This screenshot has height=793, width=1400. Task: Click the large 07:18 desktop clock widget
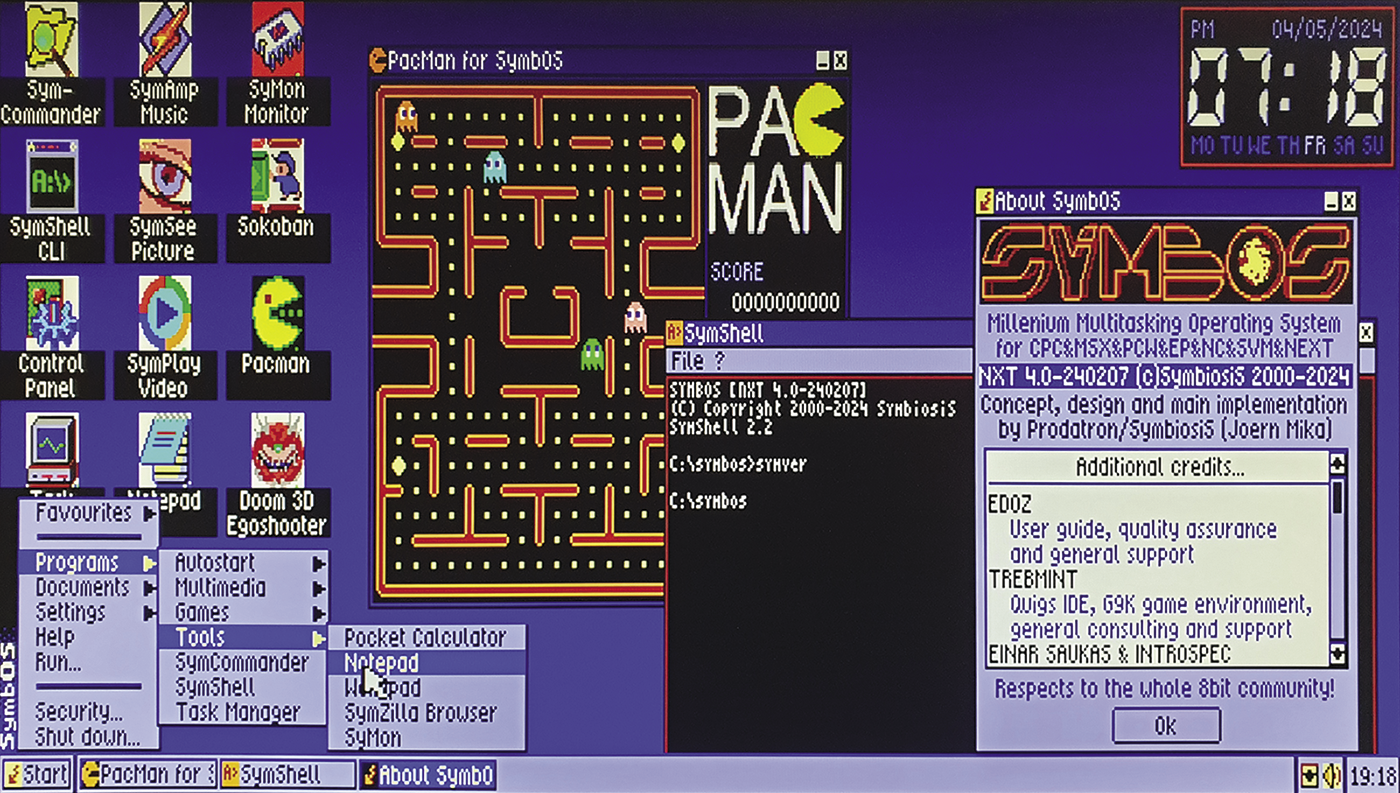point(1288,88)
